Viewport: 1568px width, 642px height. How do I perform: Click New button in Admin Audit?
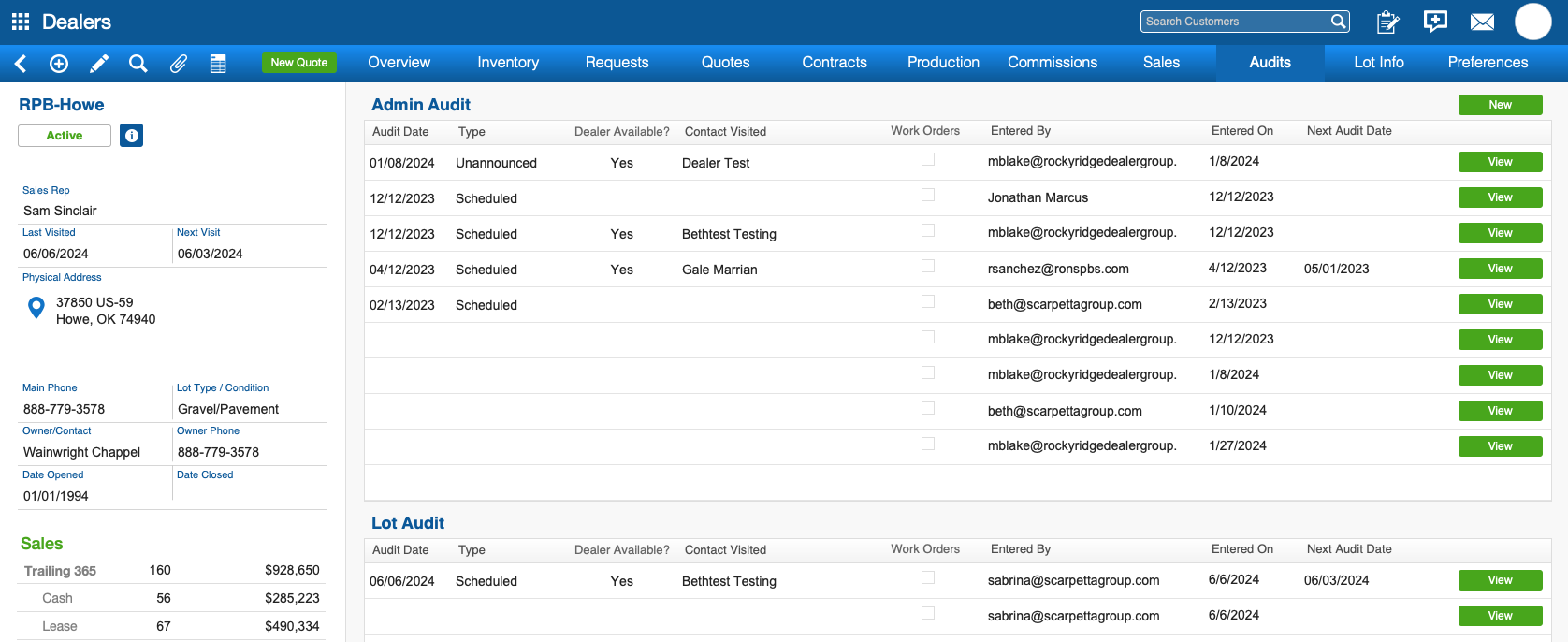pos(1500,105)
